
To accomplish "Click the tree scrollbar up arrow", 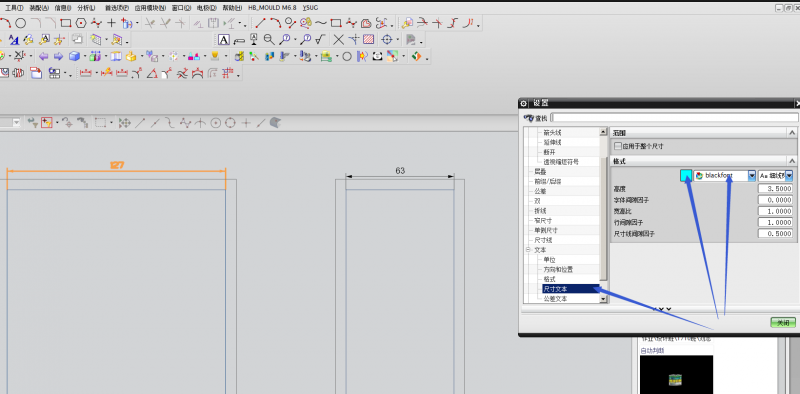I will [x=604, y=131].
